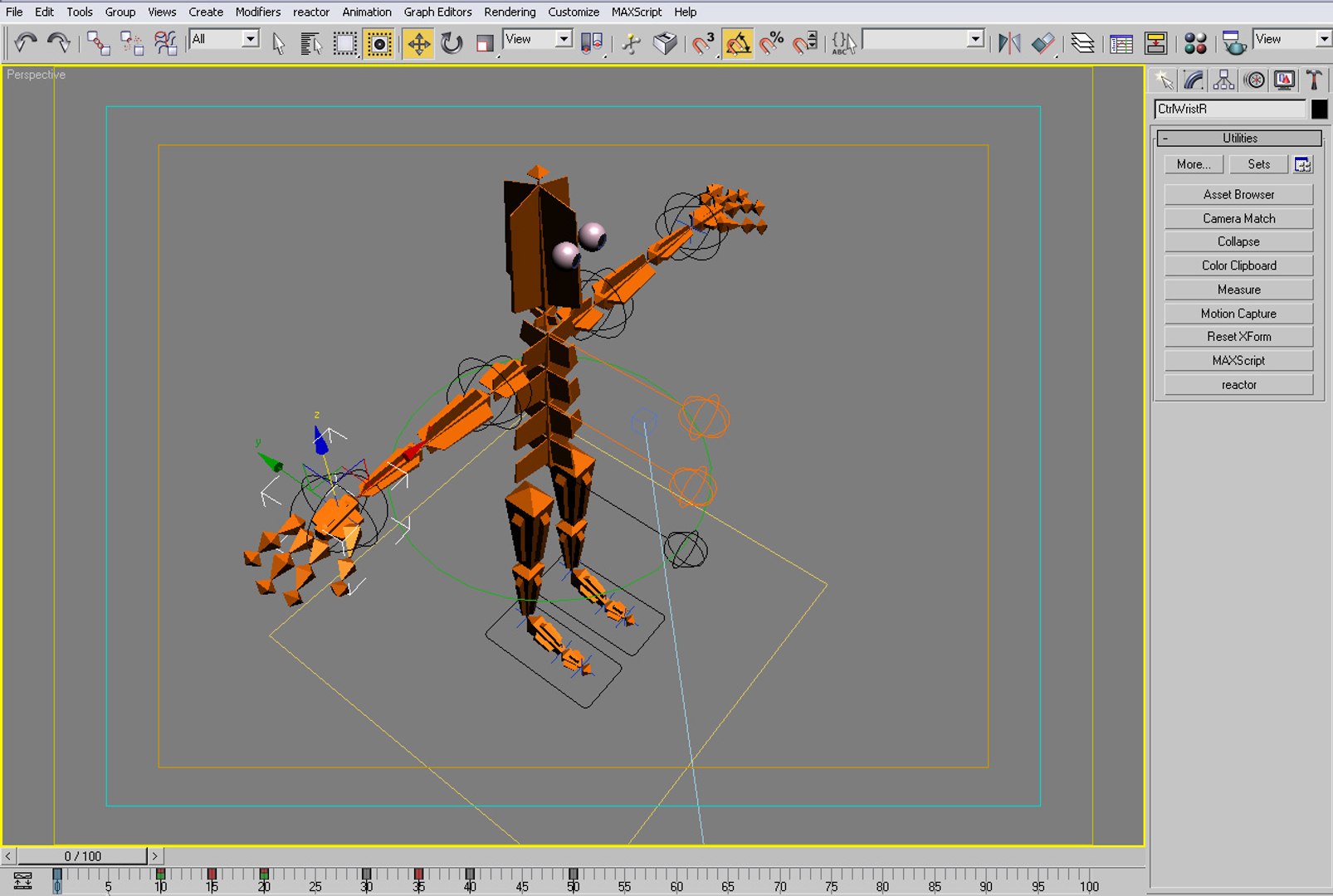Open the Select by Name list
Screen dimensions: 1333x896
[x=311, y=42]
